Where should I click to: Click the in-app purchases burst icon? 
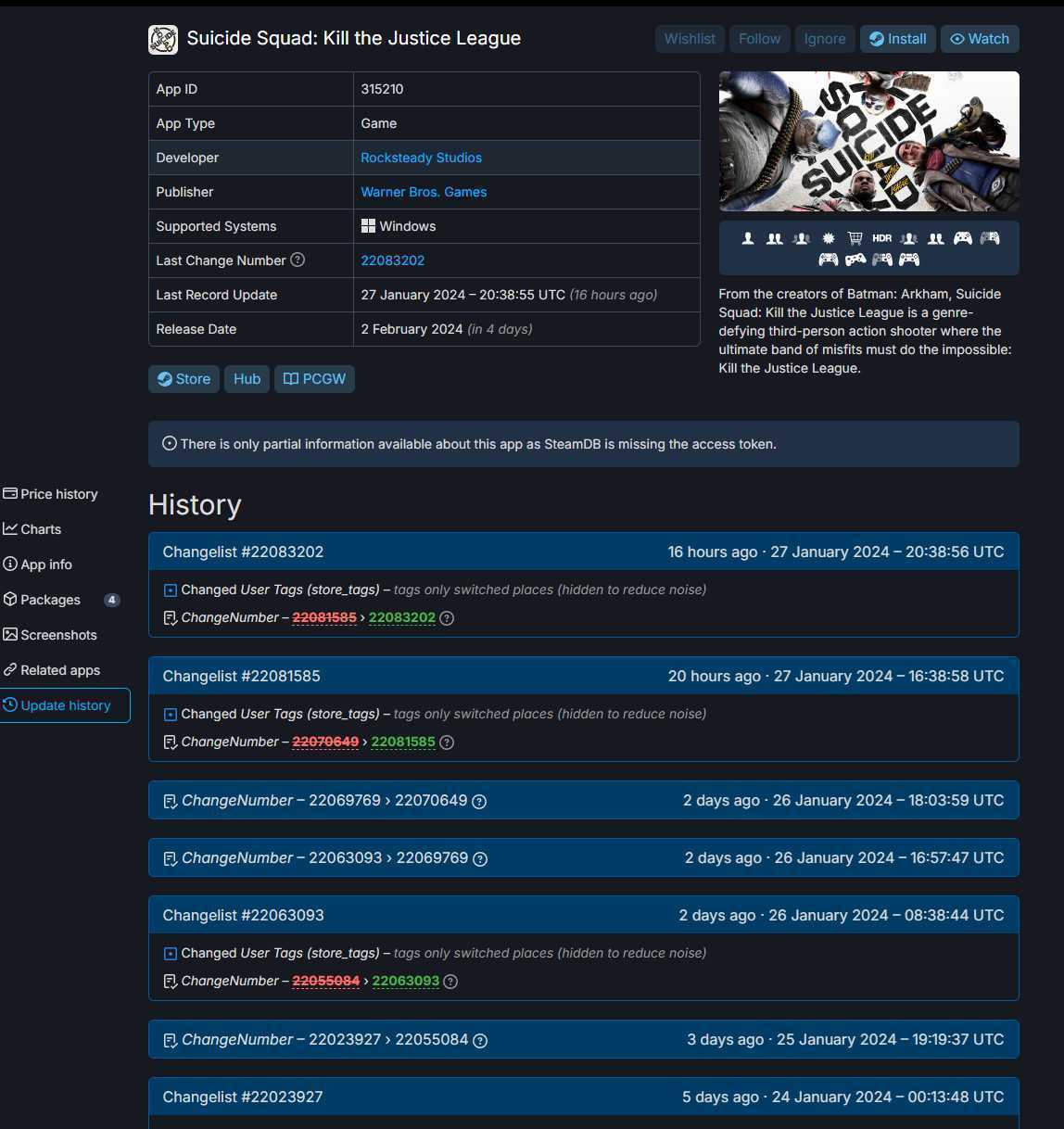point(829,238)
